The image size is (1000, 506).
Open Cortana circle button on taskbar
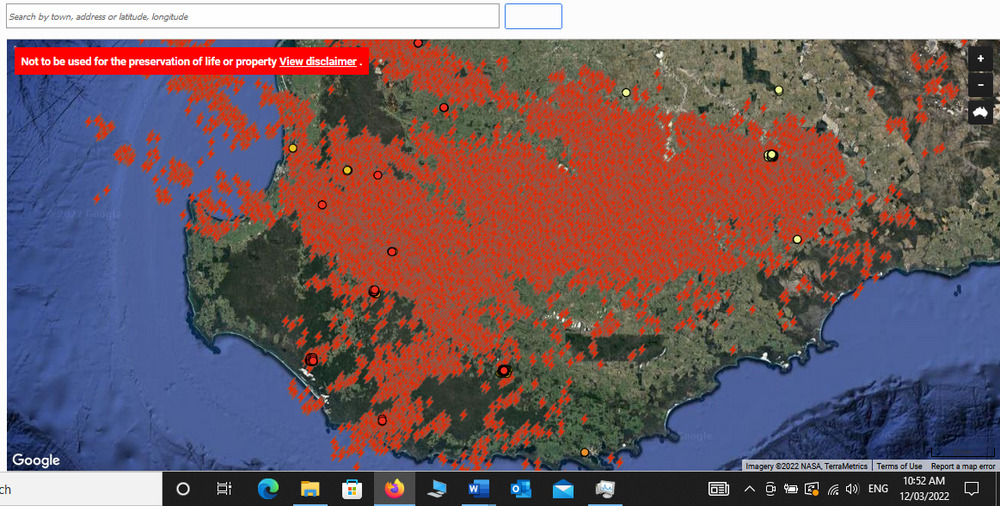[183, 489]
